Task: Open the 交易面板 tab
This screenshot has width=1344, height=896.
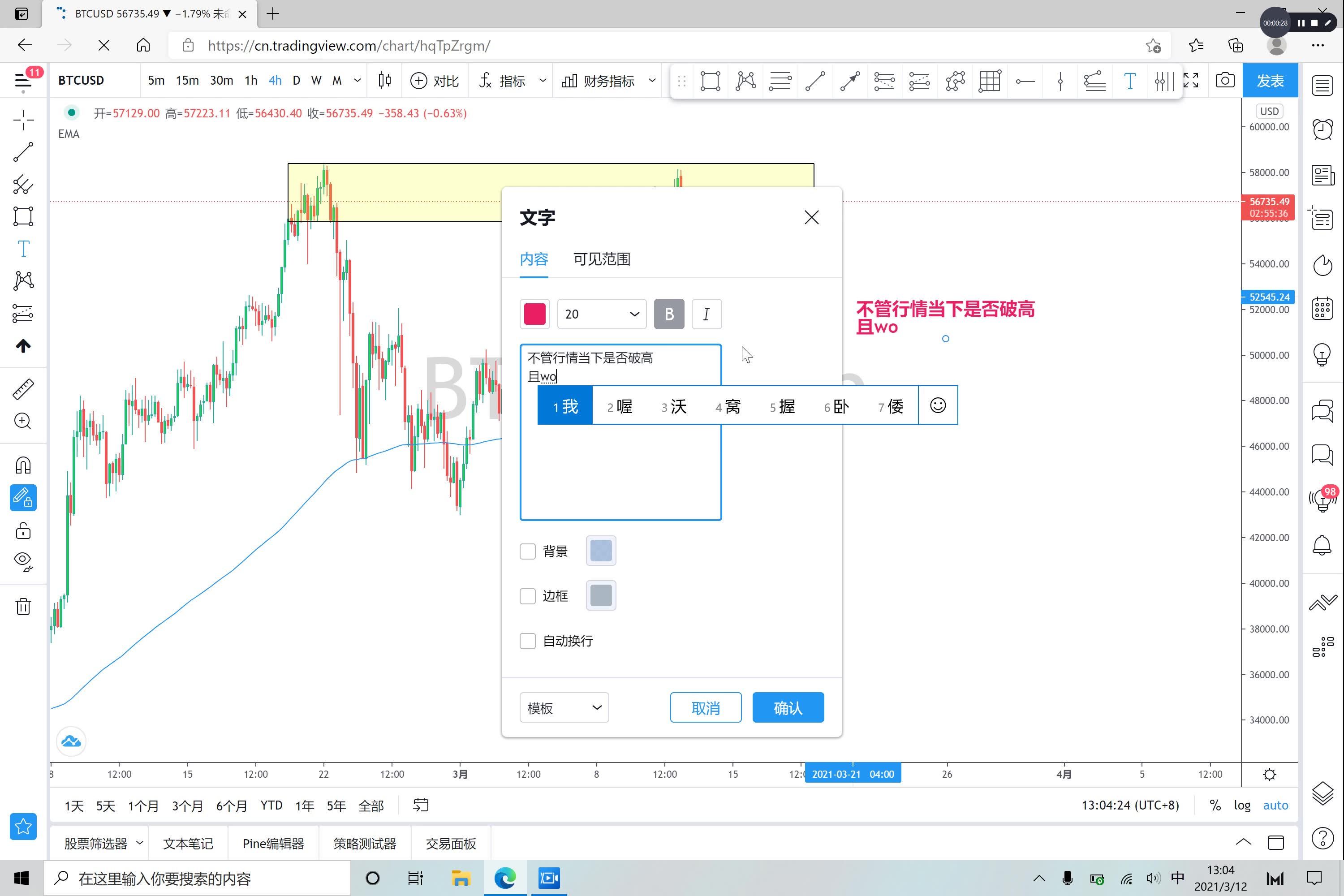Action: pos(451,843)
